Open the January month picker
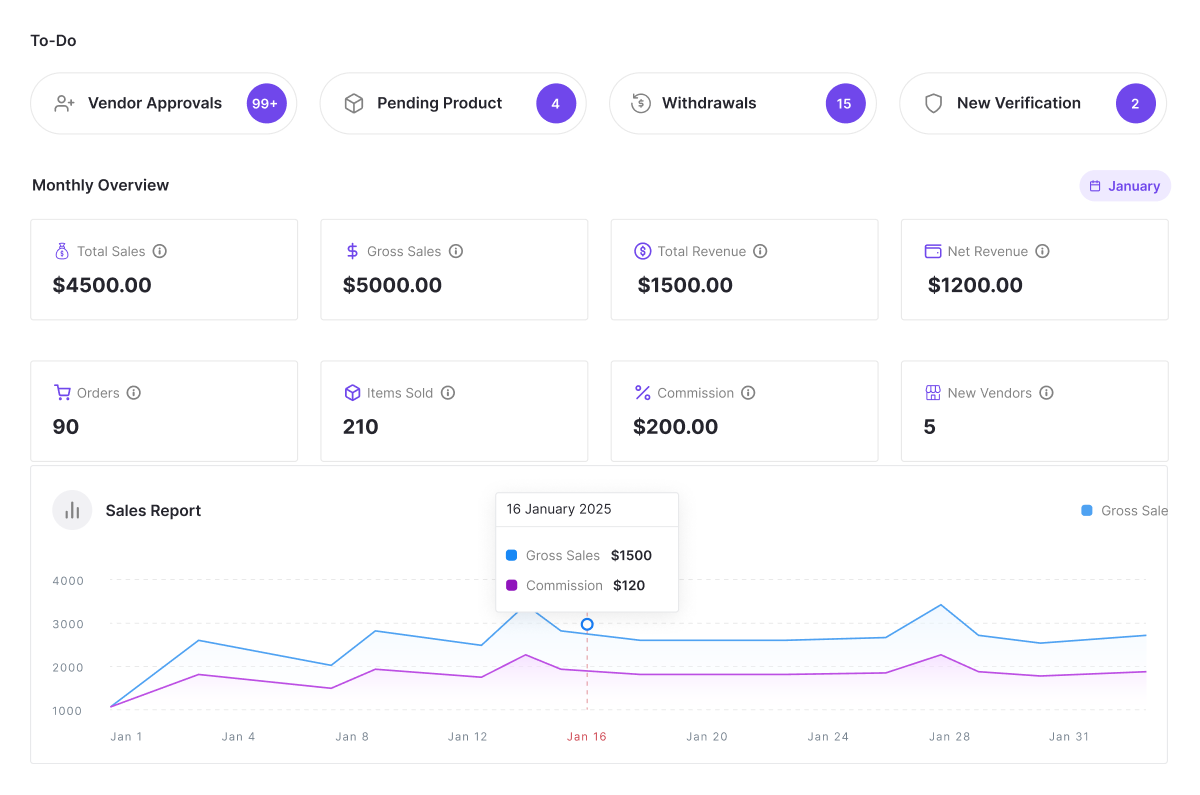 [1125, 186]
